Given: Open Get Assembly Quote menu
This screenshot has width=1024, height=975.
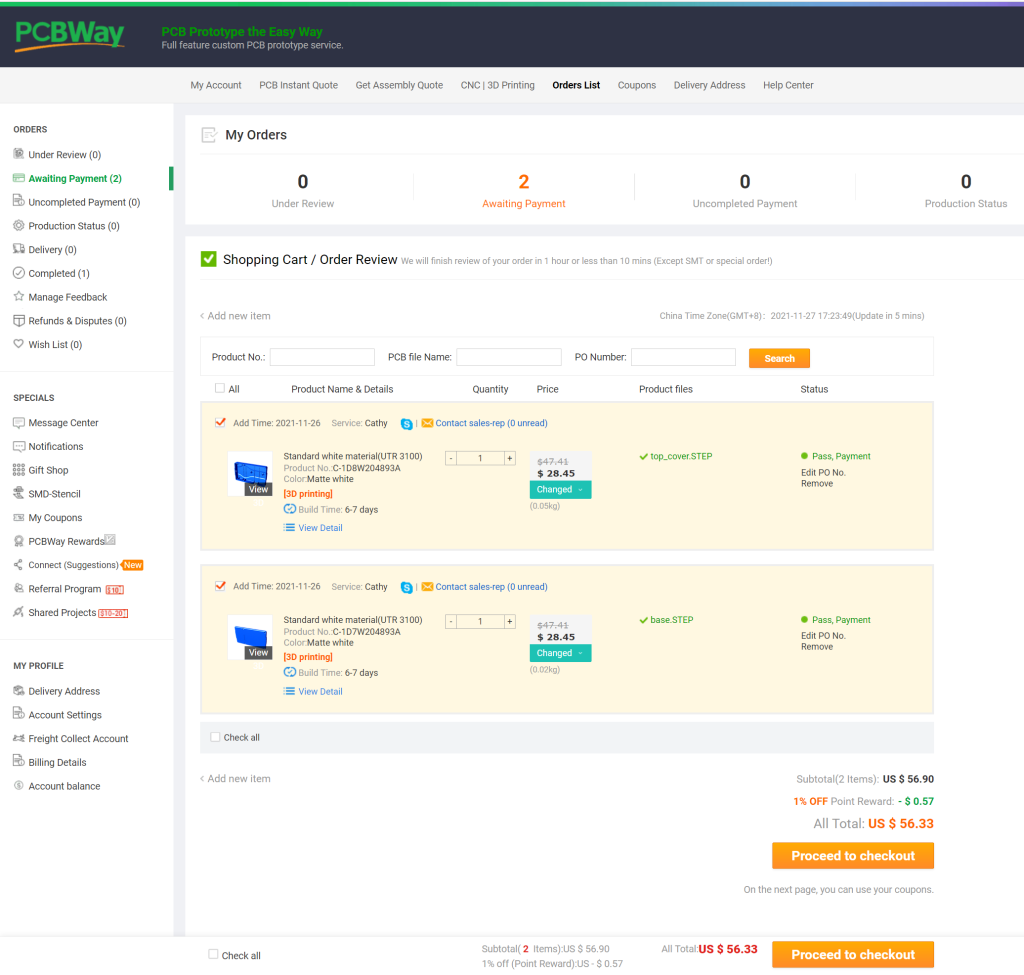Looking at the screenshot, I should [399, 85].
